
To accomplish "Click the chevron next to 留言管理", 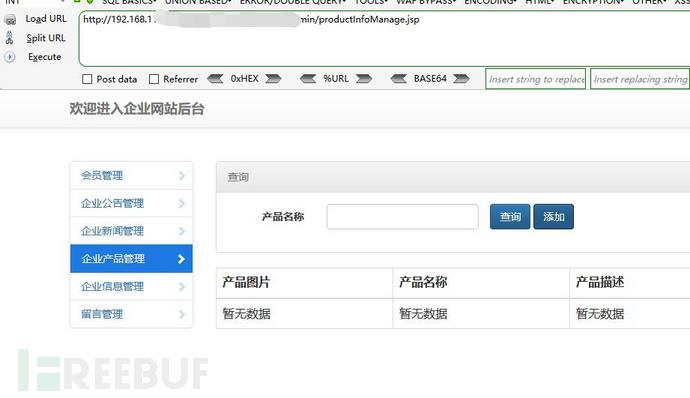I will click(182, 314).
